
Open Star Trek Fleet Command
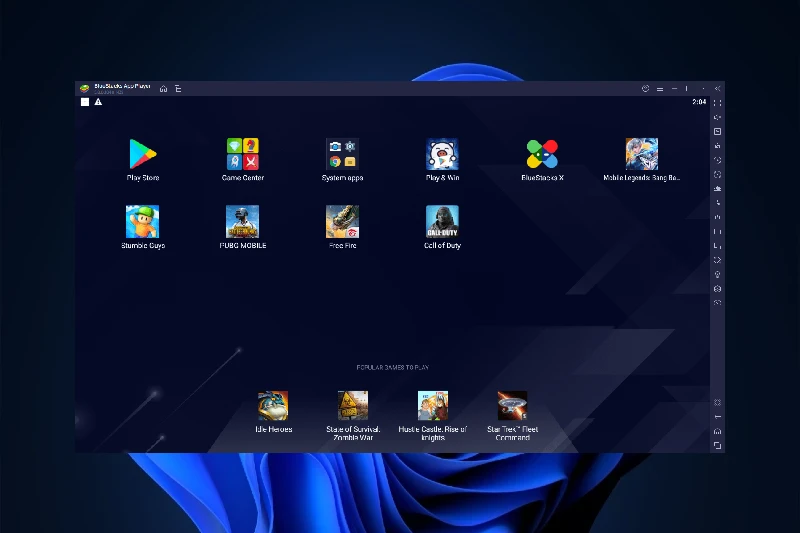512,406
